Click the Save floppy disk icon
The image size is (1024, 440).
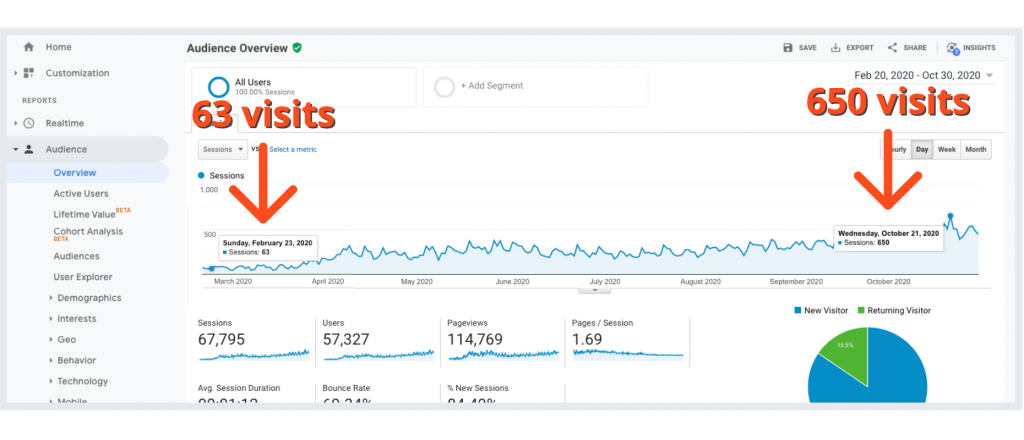[788, 48]
